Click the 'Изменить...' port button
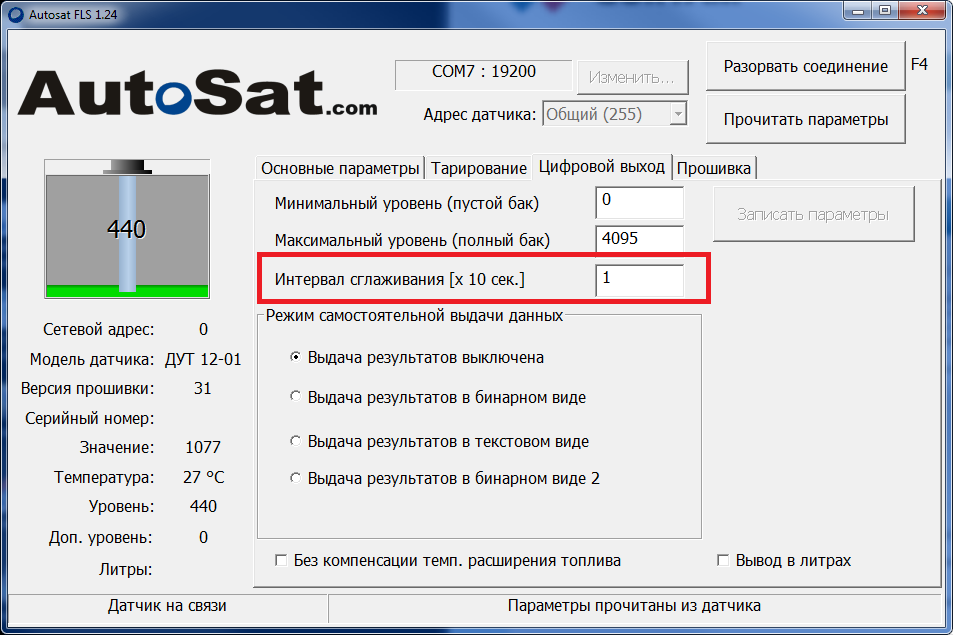 631,76
